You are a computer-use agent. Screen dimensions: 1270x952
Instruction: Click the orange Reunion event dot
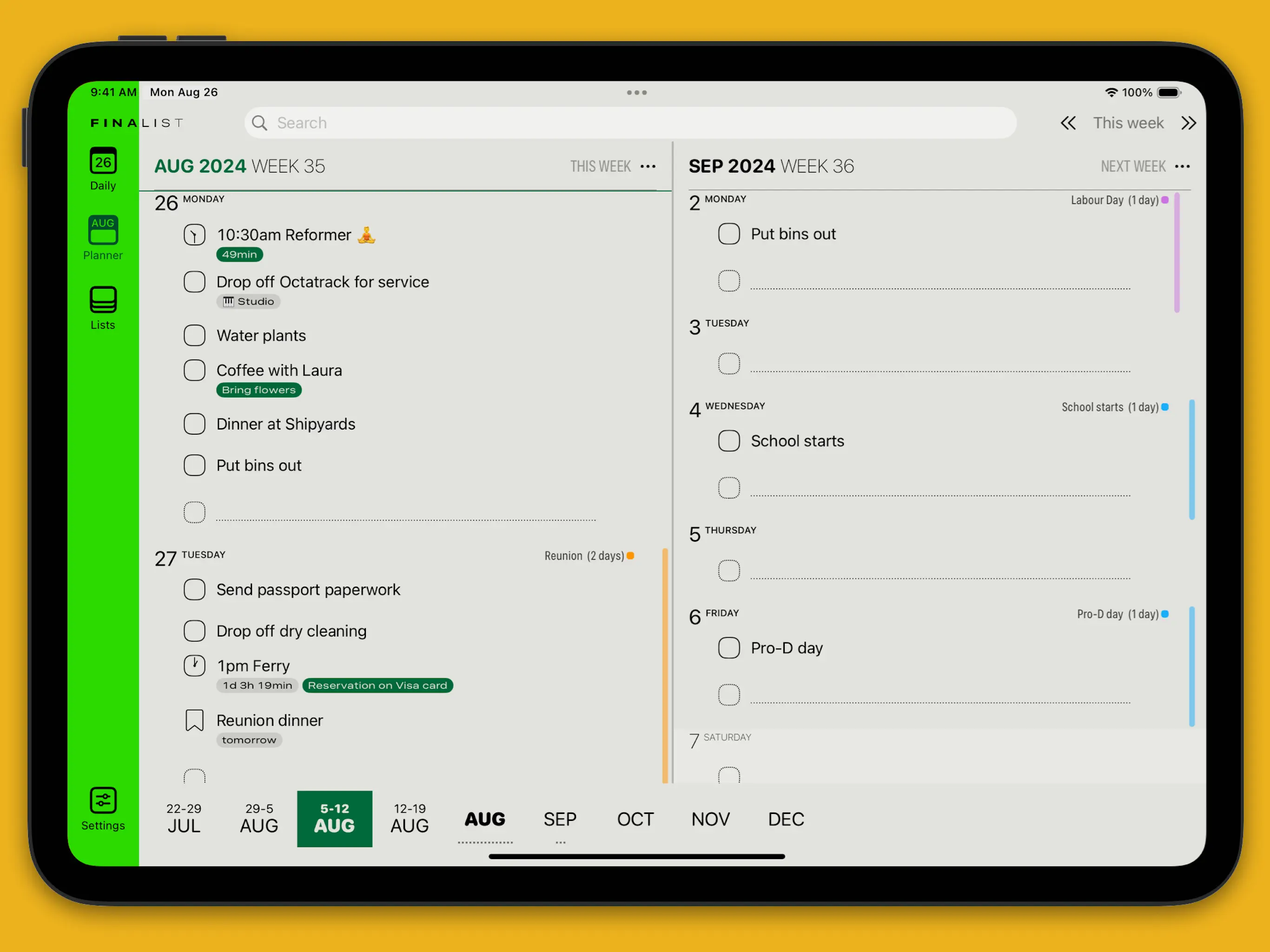tap(630, 555)
